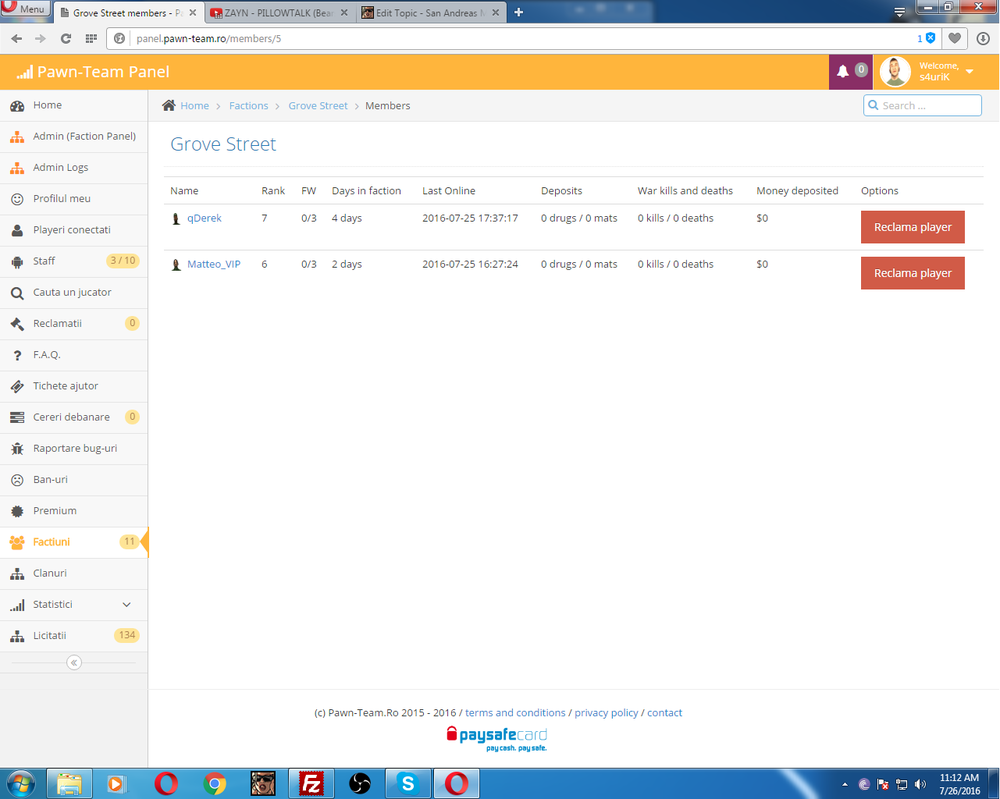Open the contact footer link
This screenshot has width=1000, height=799.
[665, 713]
